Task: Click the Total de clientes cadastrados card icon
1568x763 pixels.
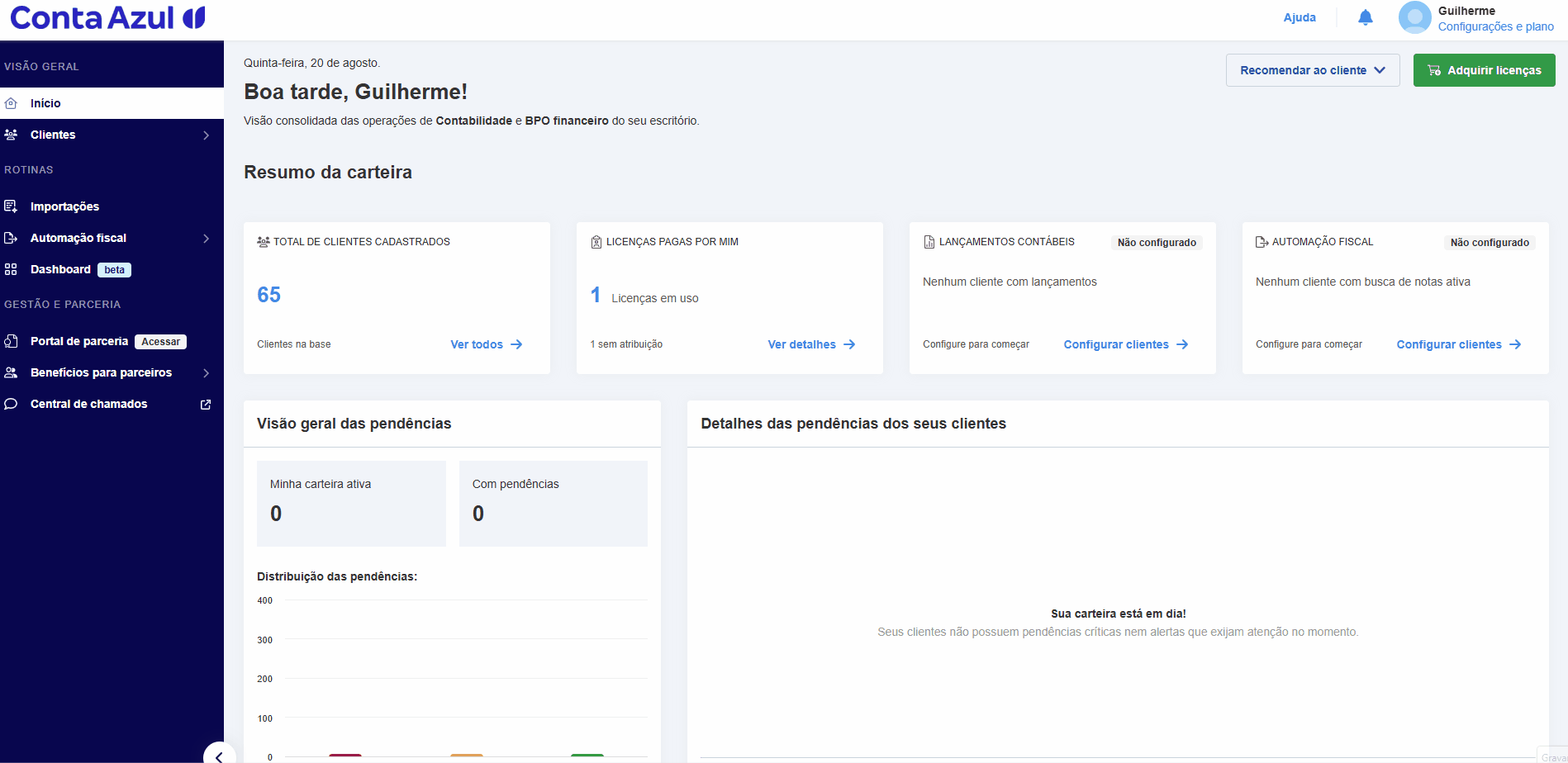Action: pyautogui.click(x=264, y=242)
